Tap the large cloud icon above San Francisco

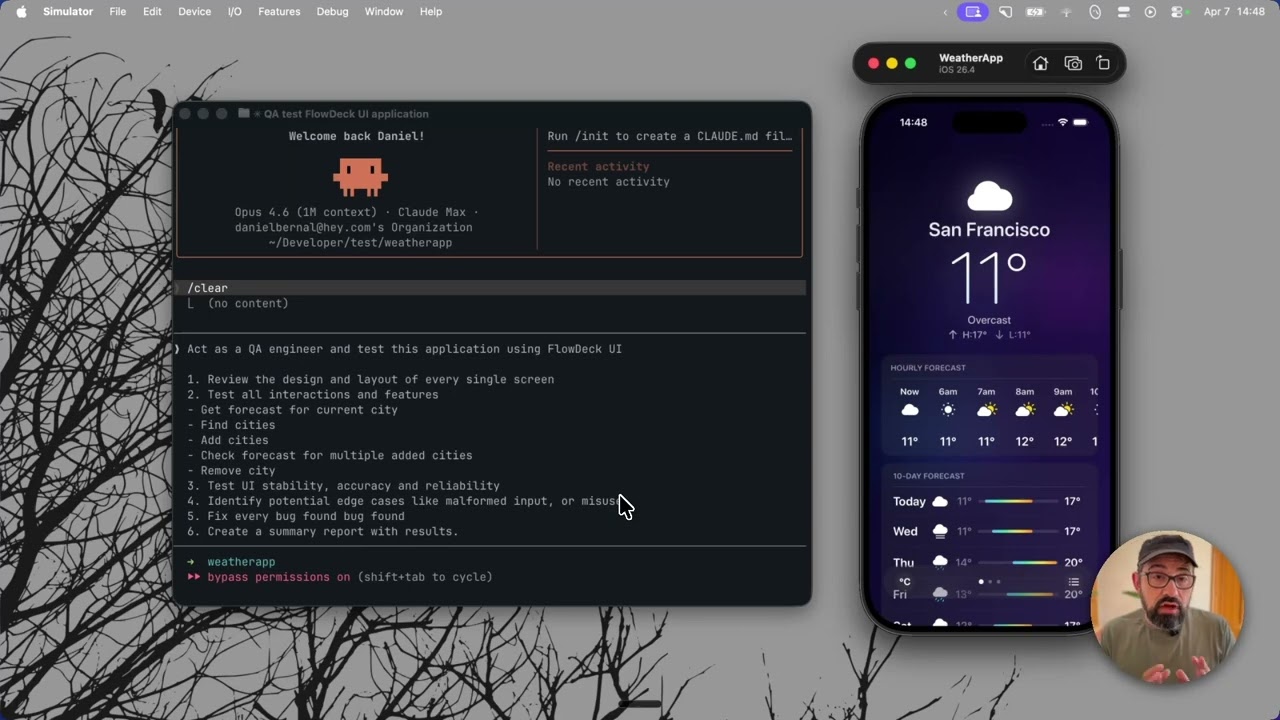point(989,196)
